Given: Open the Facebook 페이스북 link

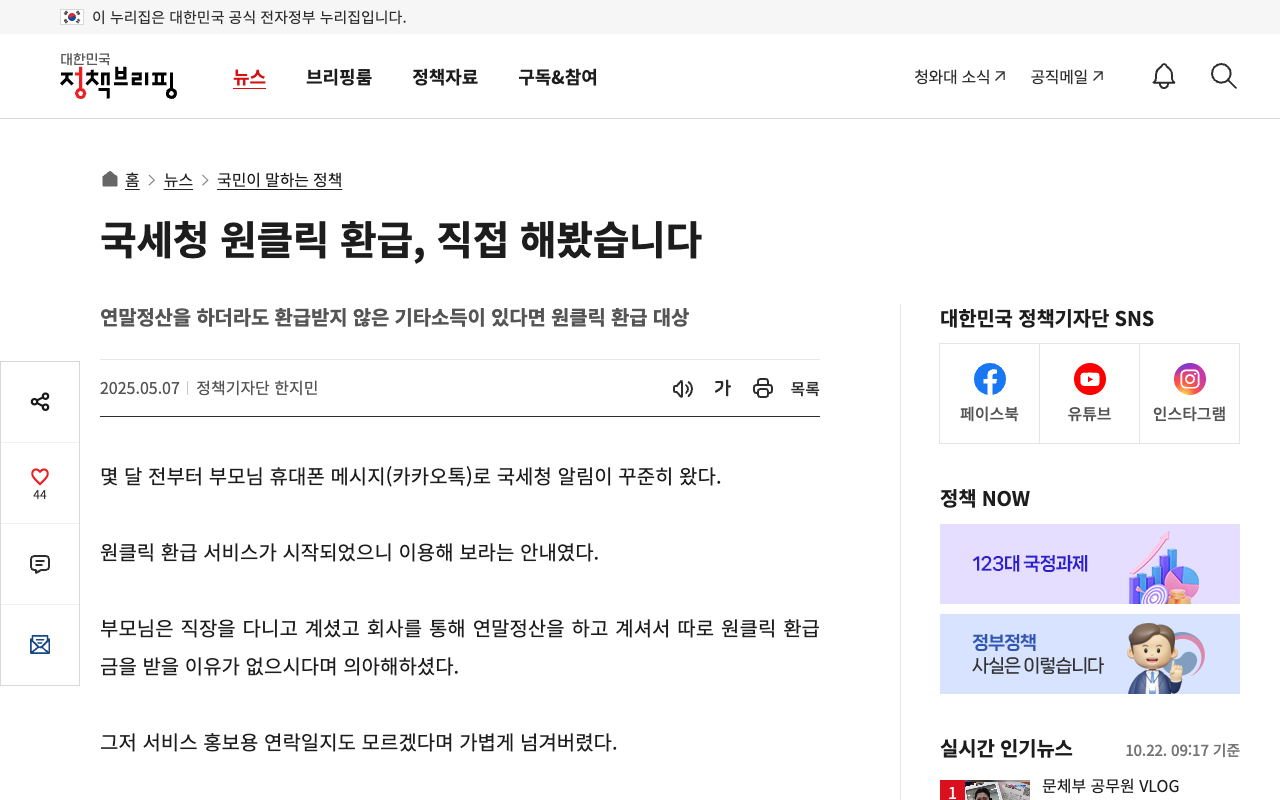Looking at the screenshot, I should 990,394.
